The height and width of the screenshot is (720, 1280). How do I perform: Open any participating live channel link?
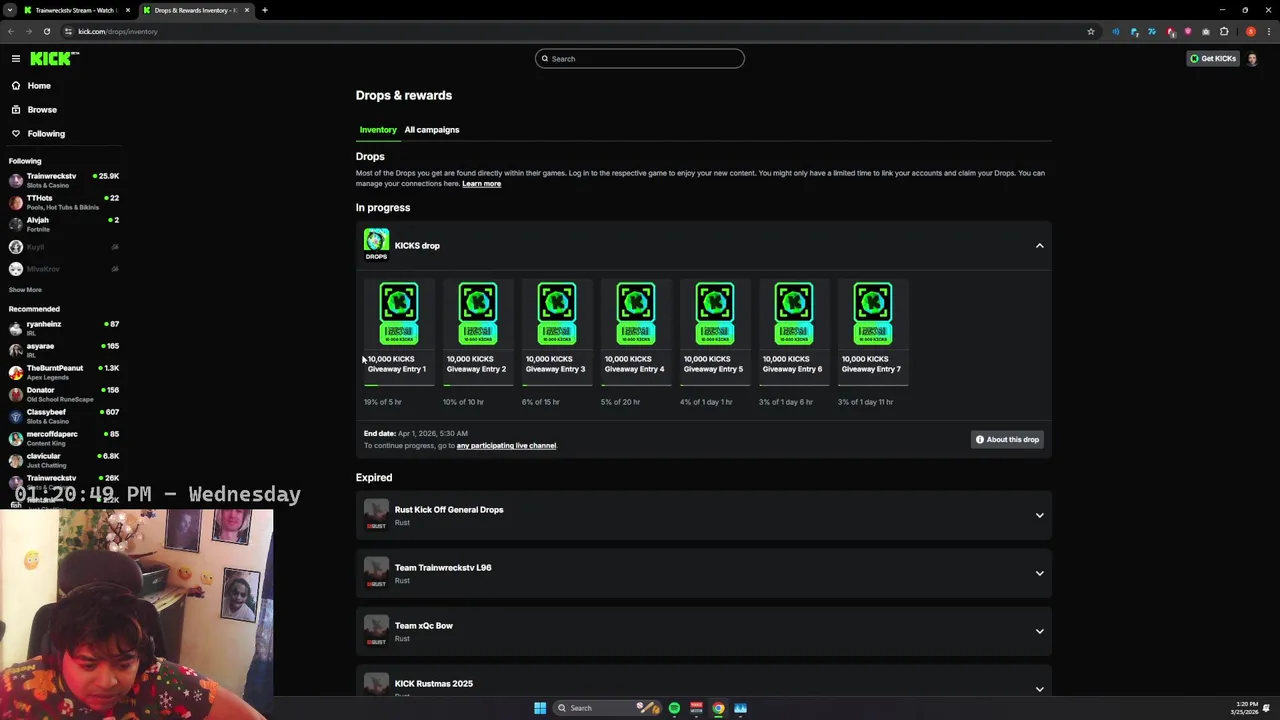pos(506,446)
